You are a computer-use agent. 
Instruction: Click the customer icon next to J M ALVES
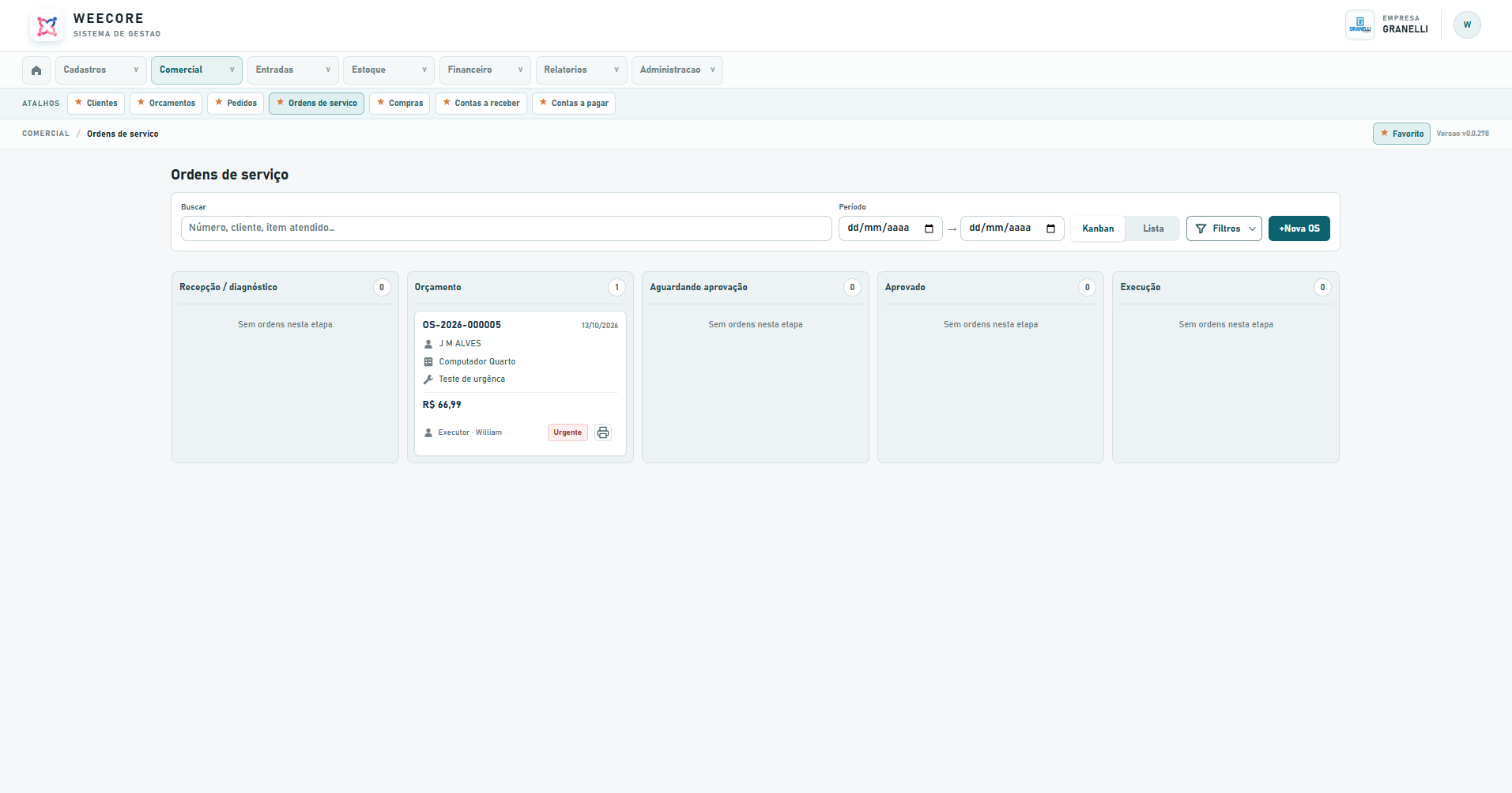428,344
